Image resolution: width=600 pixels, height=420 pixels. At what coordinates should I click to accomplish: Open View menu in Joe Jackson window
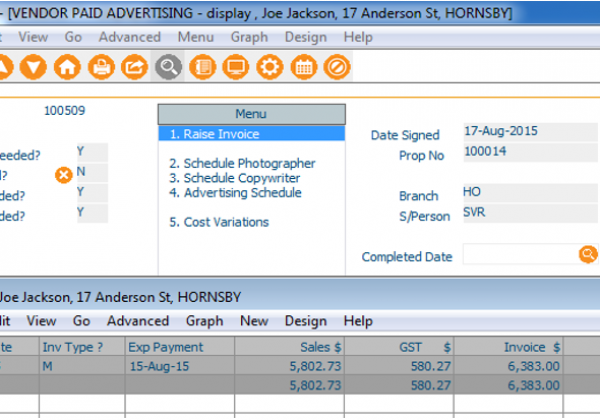(x=41, y=321)
